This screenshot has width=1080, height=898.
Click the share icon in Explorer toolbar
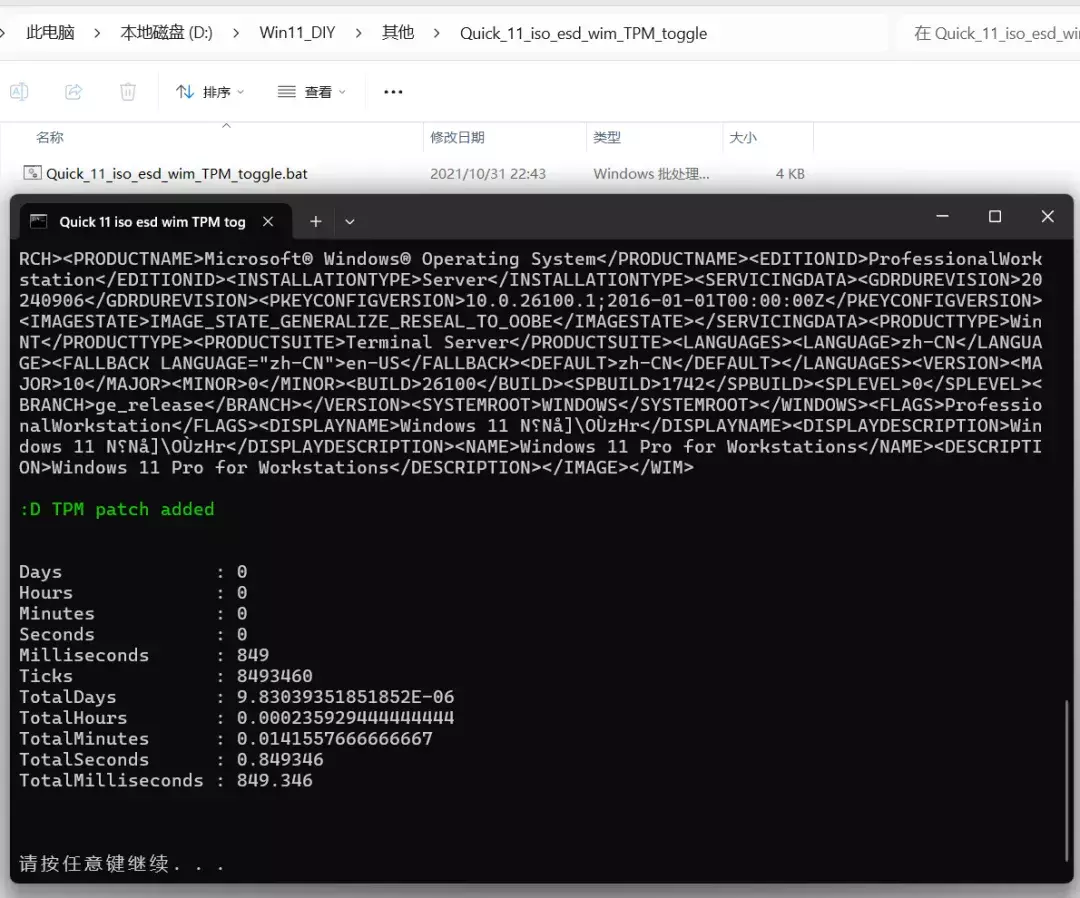(x=74, y=92)
